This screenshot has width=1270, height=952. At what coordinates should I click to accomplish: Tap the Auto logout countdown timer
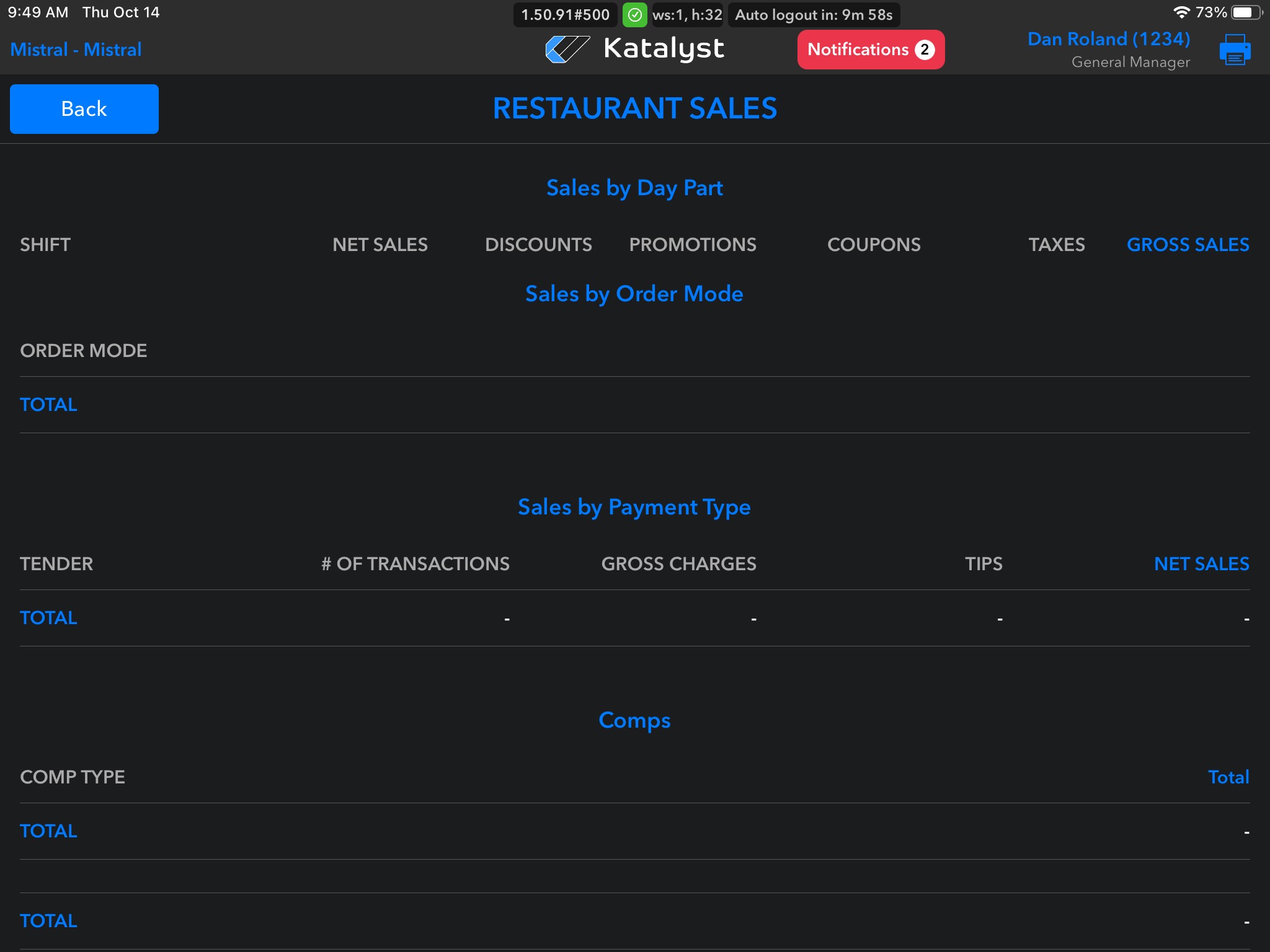pyautogui.click(x=814, y=15)
